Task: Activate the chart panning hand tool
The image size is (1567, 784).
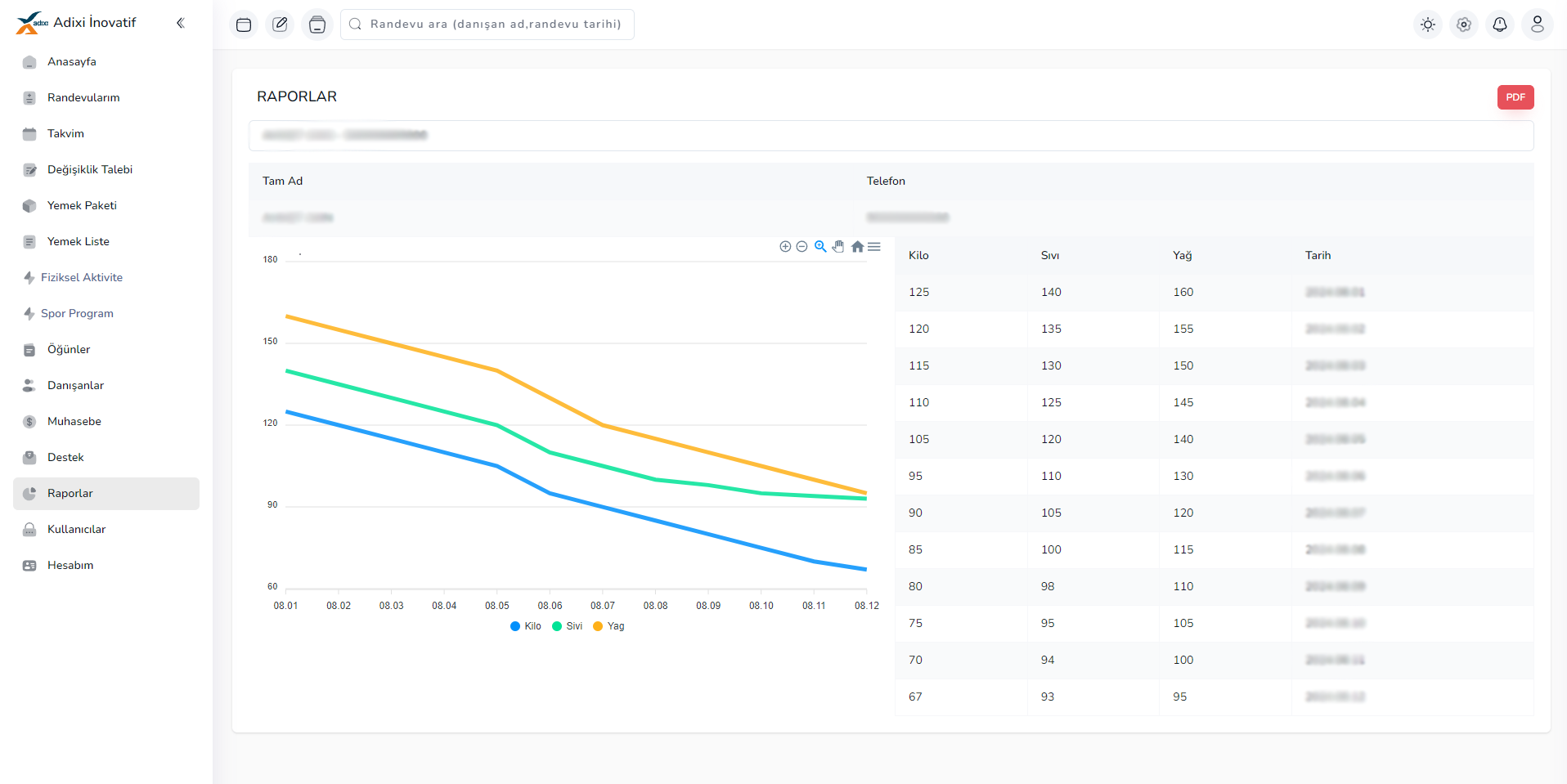Action: pos(838,247)
